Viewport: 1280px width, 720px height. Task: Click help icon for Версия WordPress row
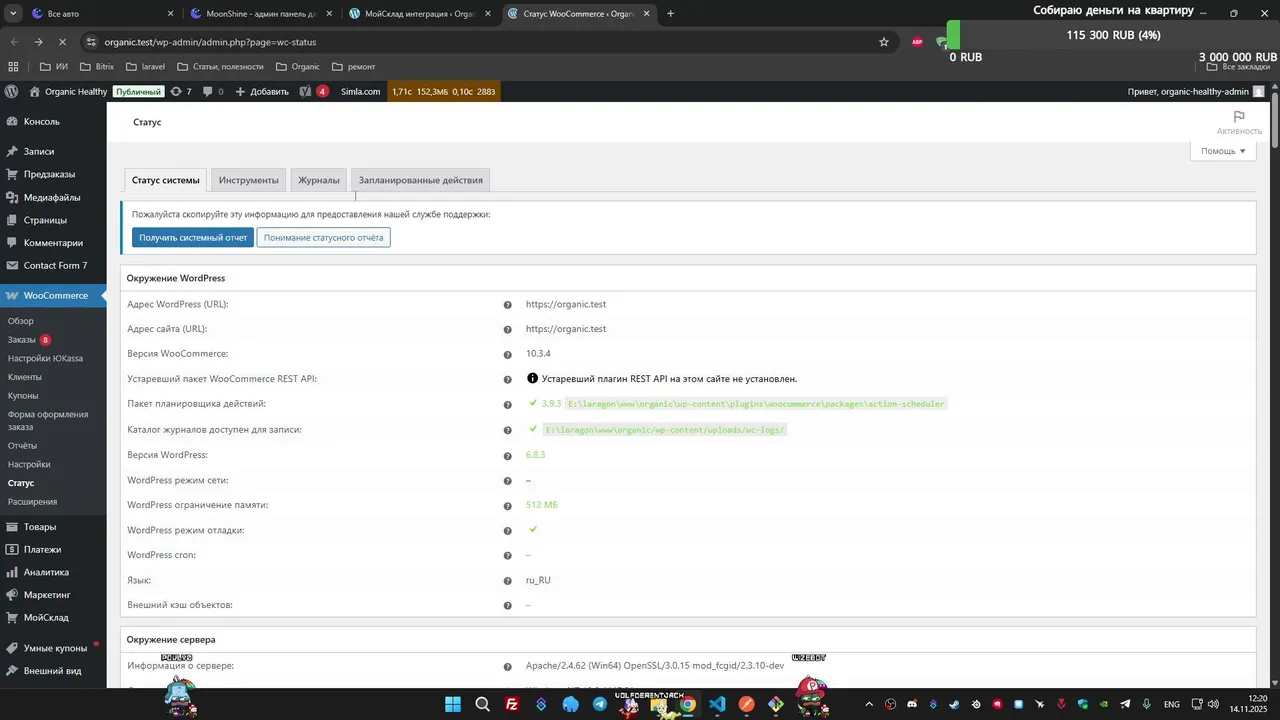[508, 455]
